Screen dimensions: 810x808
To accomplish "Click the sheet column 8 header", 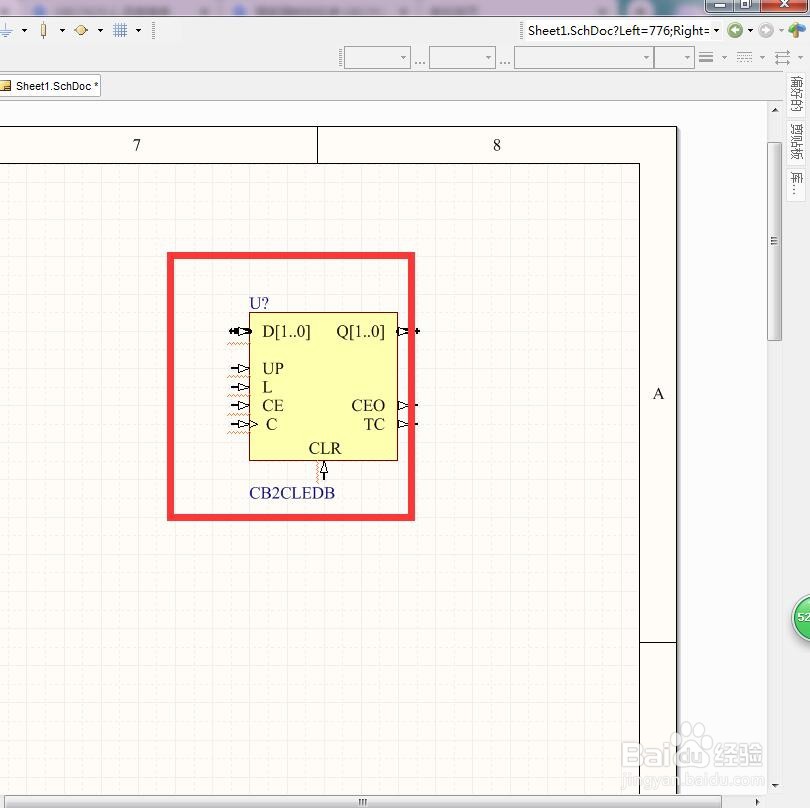I will [x=496, y=145].
